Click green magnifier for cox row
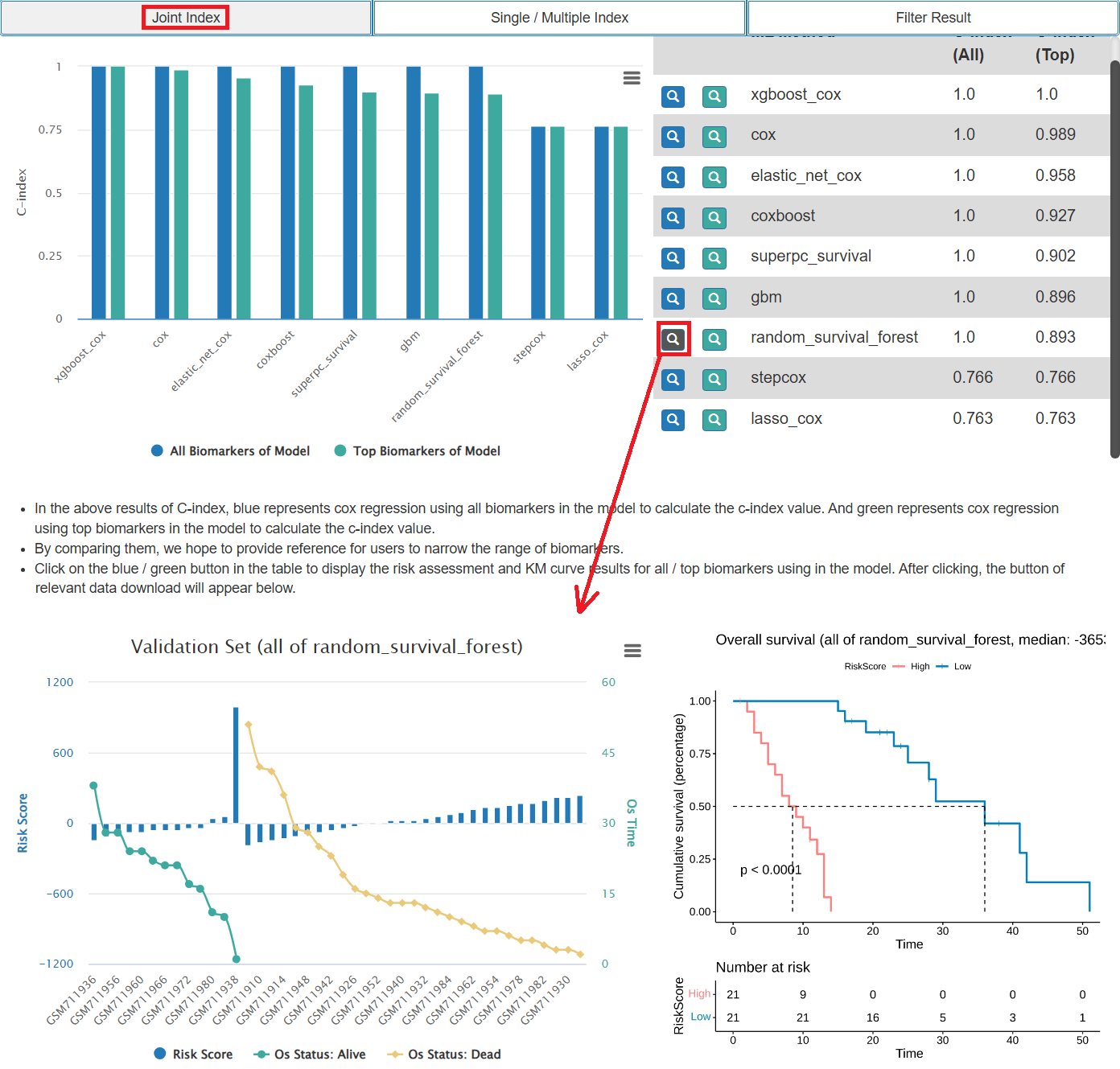This screenshot has height=1069, width=1120. (714, 137)
